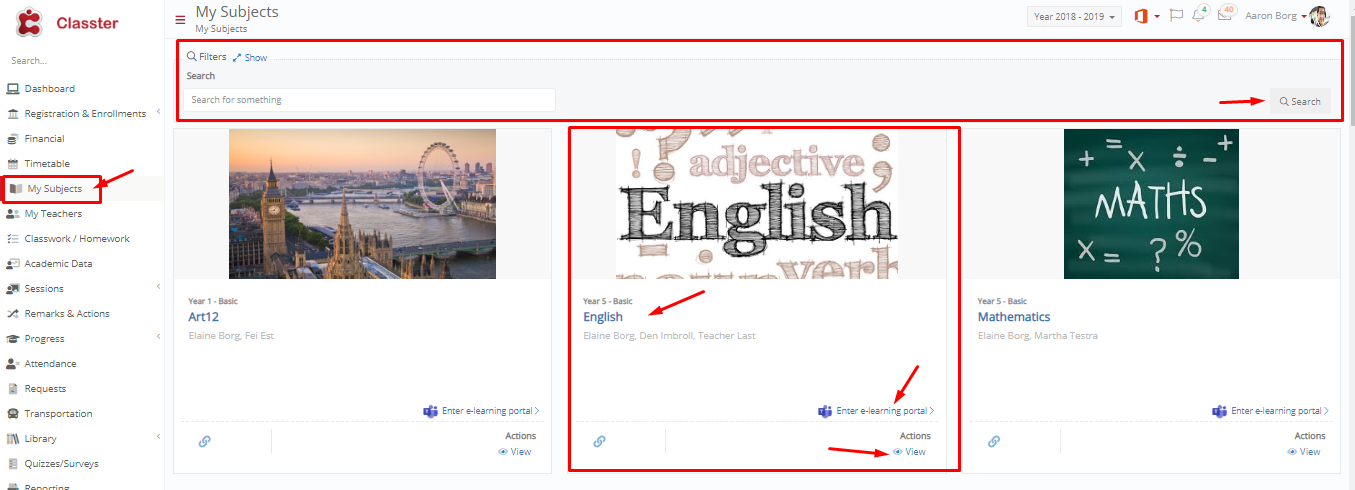Click the link icon on Art12 card
Viewport: 1355px width, 490px height.
point(205,441)
